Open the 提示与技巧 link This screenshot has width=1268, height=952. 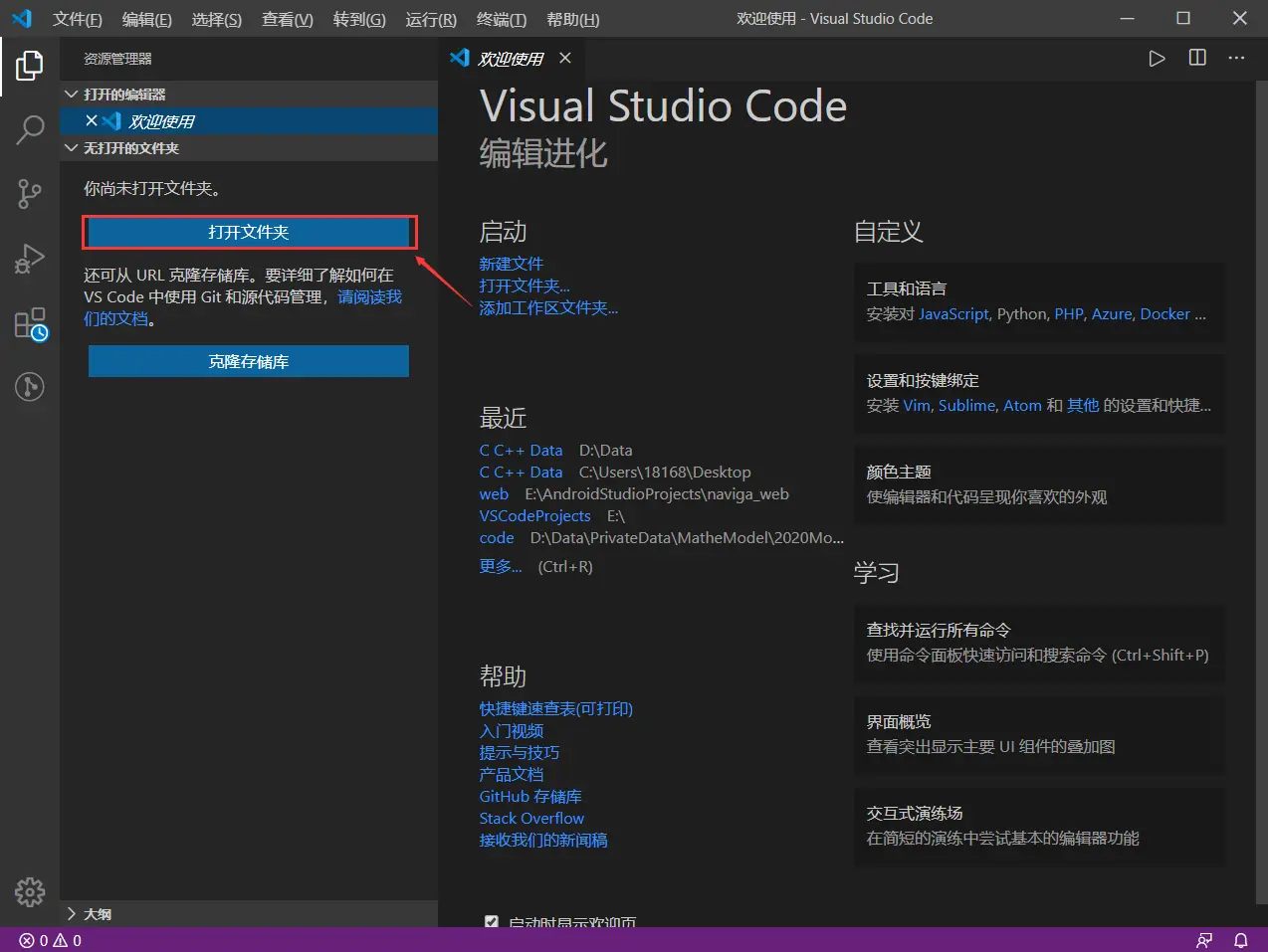point(520,753)
